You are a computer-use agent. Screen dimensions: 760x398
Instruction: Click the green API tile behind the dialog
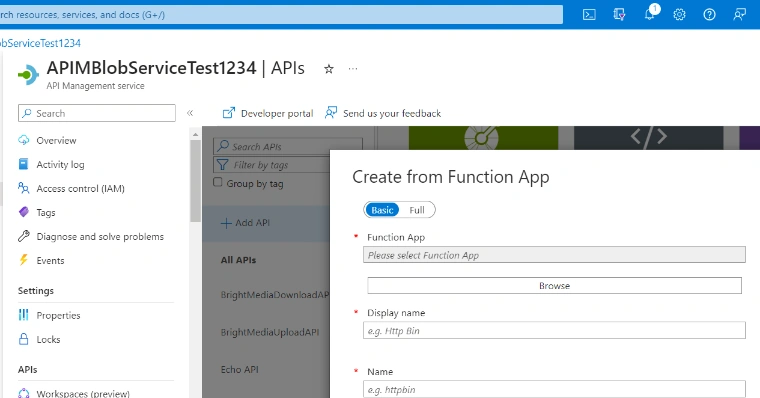(x=483, y=138)
